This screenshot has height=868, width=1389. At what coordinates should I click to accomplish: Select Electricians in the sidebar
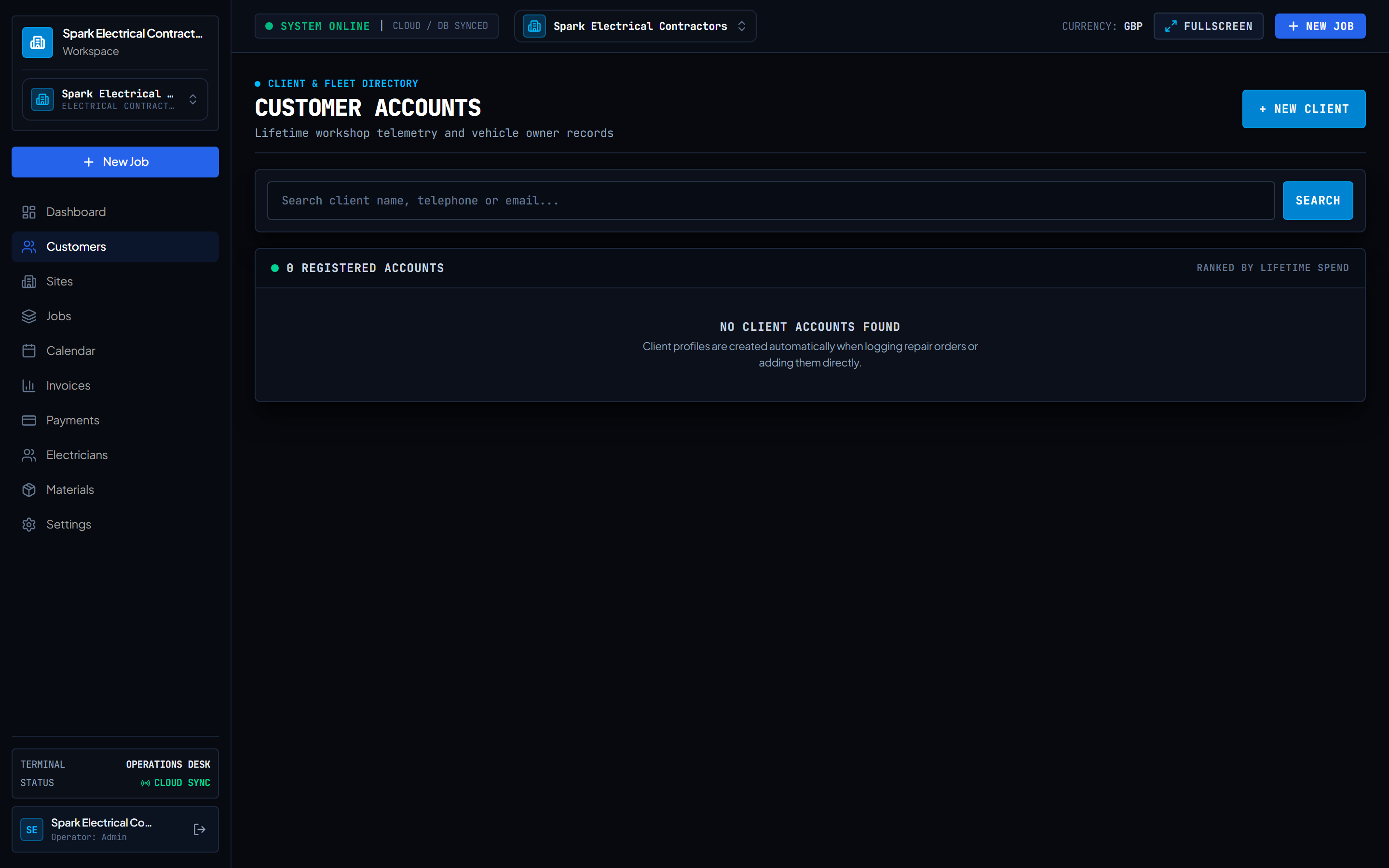click(115, 455)
